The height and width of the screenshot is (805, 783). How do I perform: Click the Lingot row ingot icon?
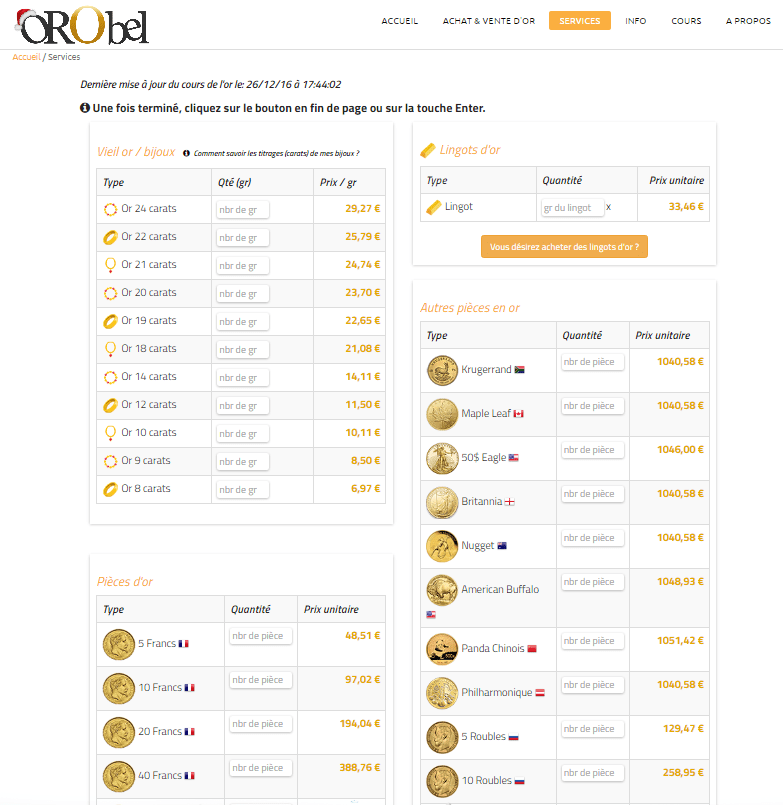click(434, 207)
